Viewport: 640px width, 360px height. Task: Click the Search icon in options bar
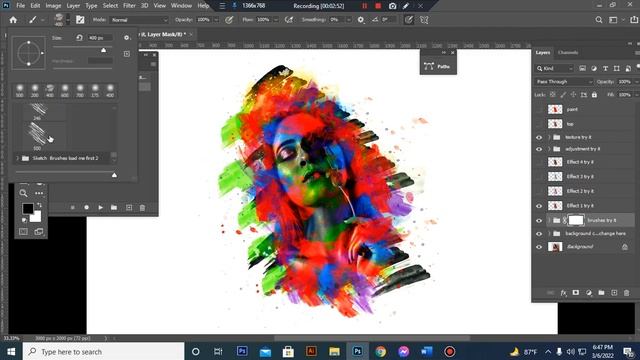click(599, 20)
